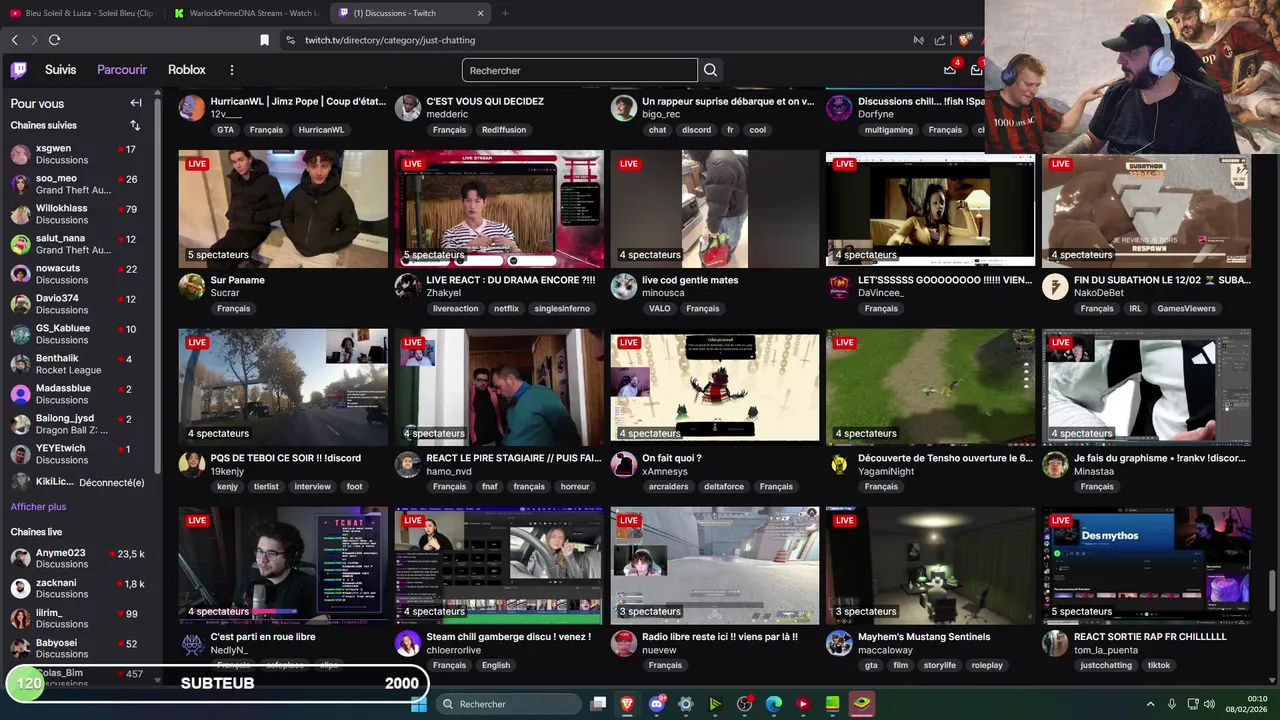The height and width of the screenshot is (720, 1280).
Task: Open followed channel Benthalik
Action: (x=78, y=364)
